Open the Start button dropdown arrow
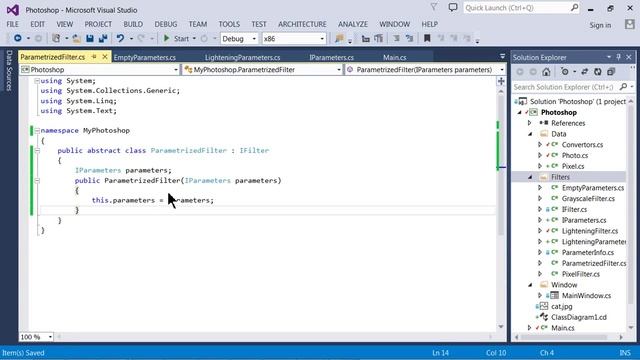Screen dimensions: 640x360 (194, 39)
